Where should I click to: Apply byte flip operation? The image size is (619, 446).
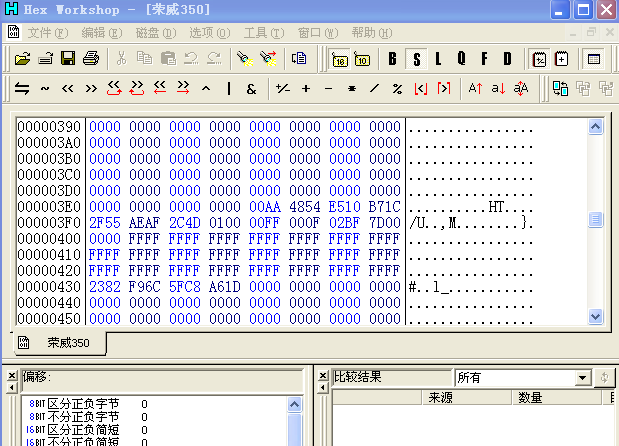pos(22,89)
